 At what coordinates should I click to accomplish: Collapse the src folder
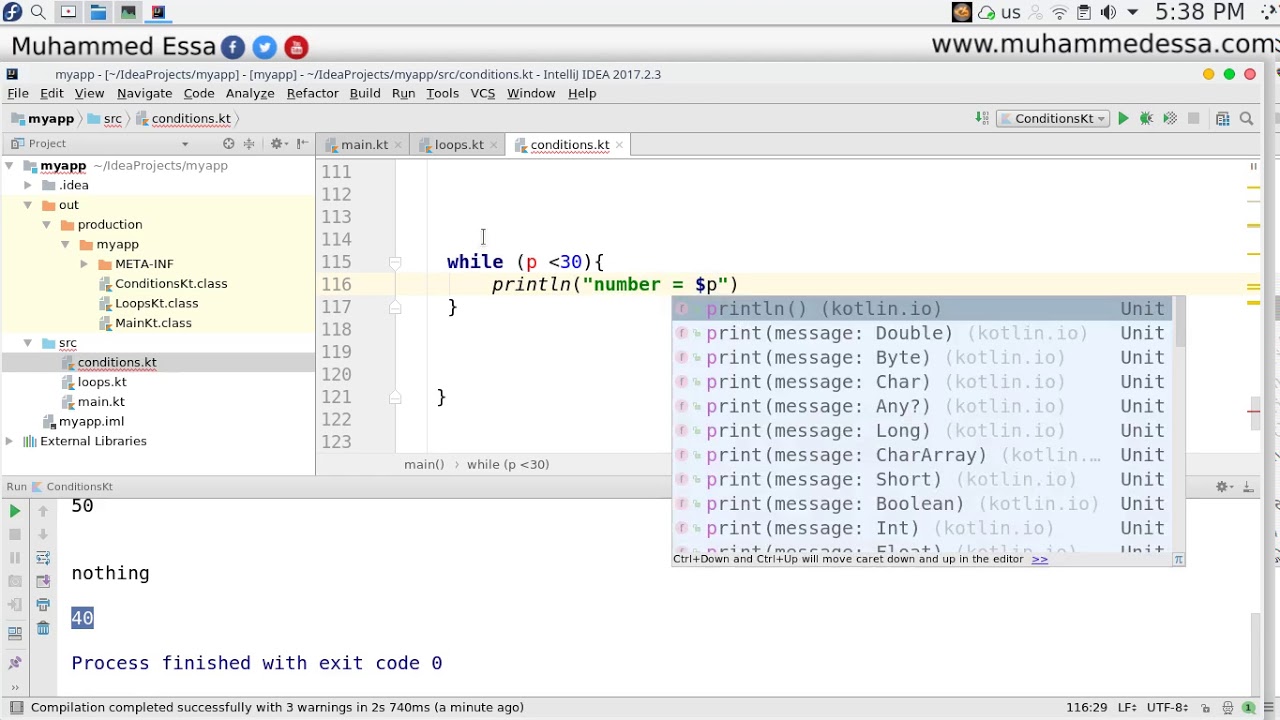coord(28,342)
